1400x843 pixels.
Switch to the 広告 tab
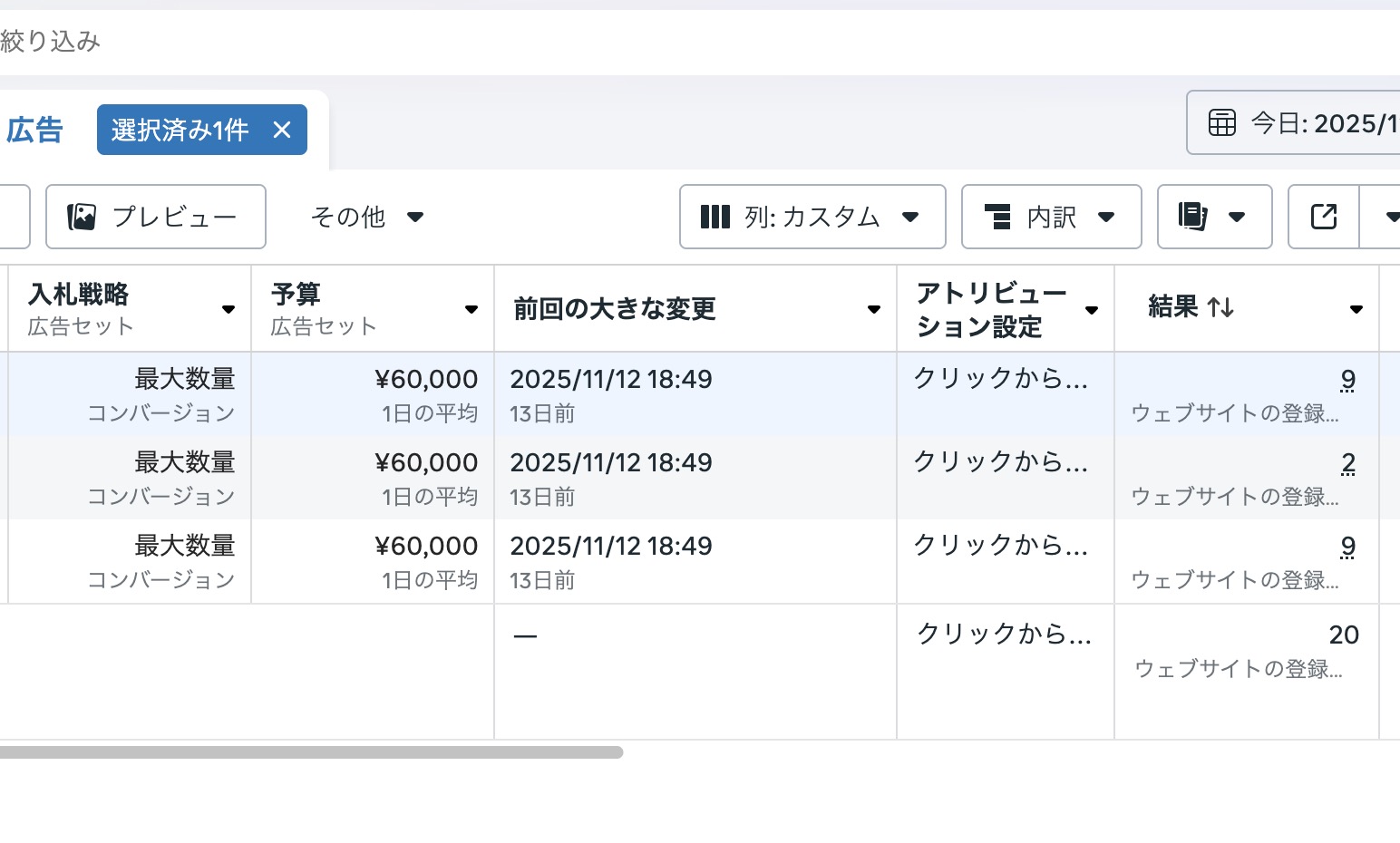tap(34, 130)
